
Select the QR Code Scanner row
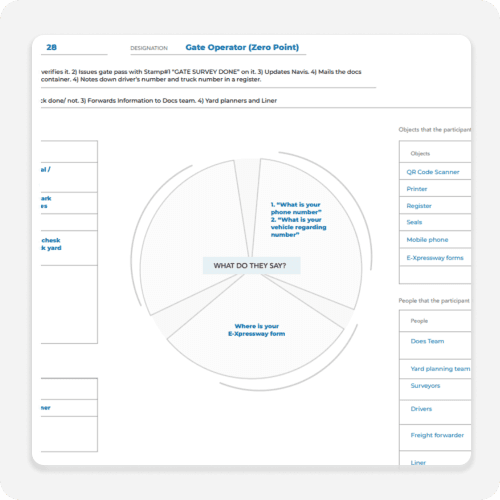pos(435,171)
